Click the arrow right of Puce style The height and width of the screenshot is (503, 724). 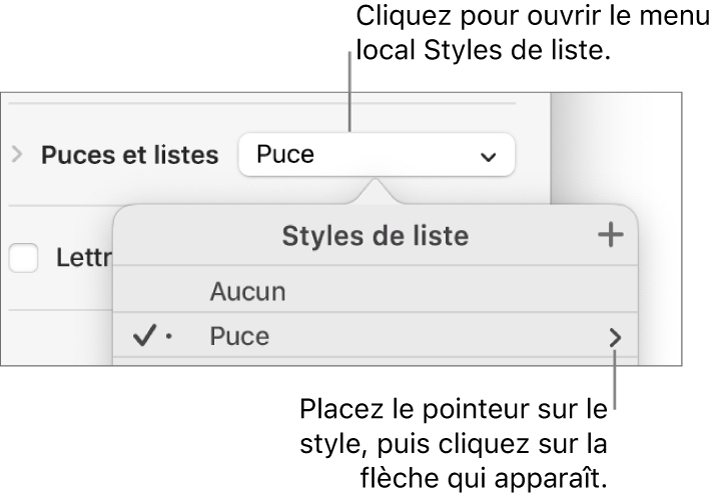[x=614, y=339]
